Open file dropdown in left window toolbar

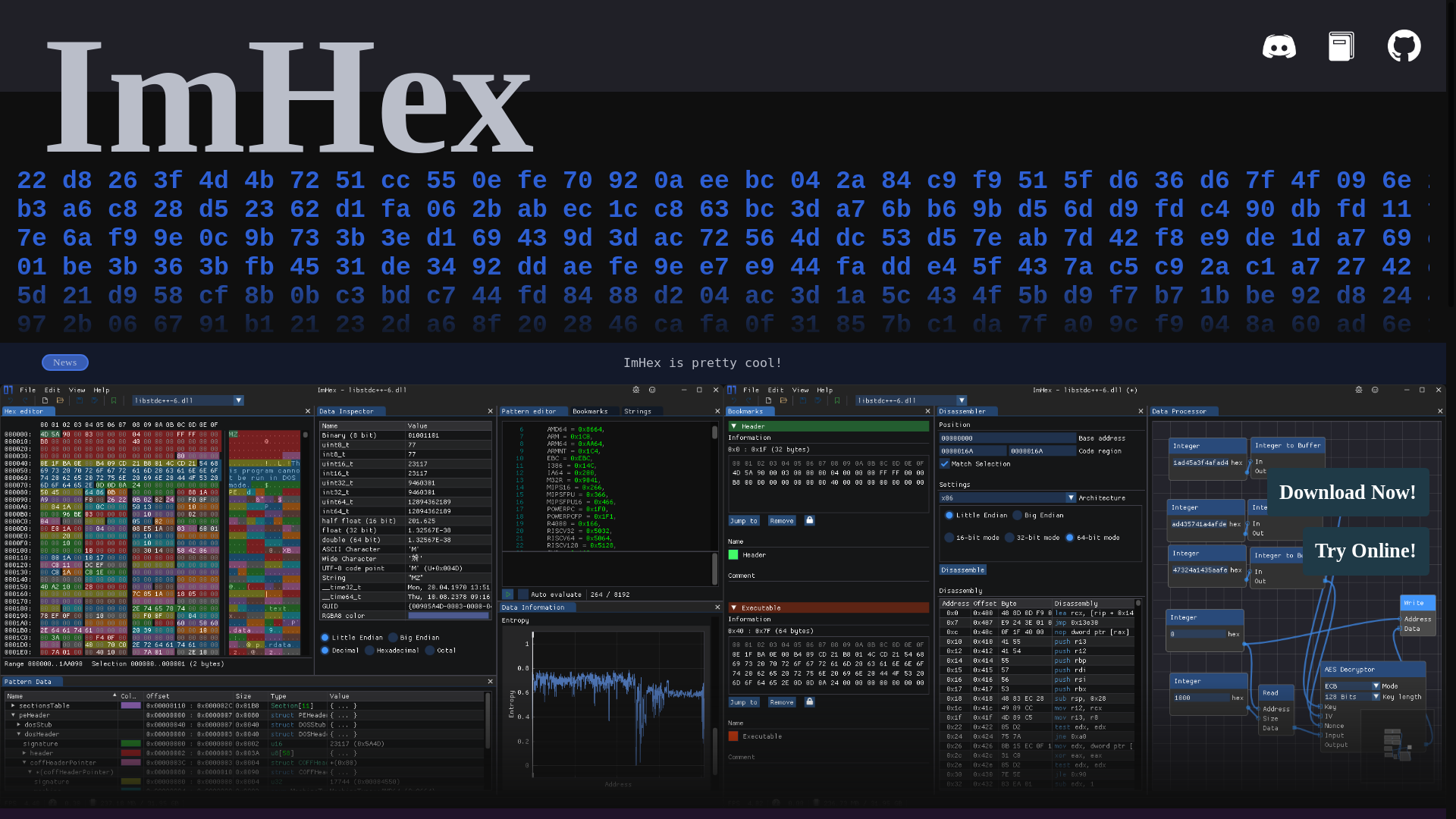pos(188,400)
